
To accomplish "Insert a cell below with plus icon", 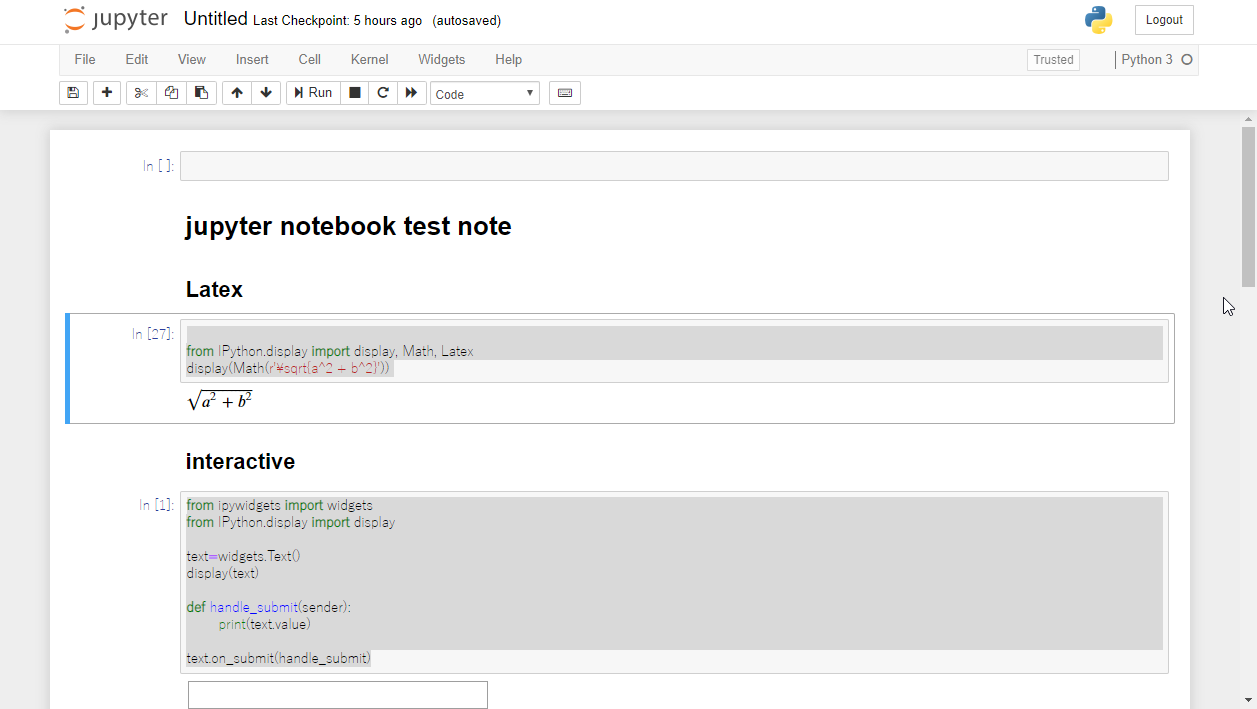I will click(107, 93).
